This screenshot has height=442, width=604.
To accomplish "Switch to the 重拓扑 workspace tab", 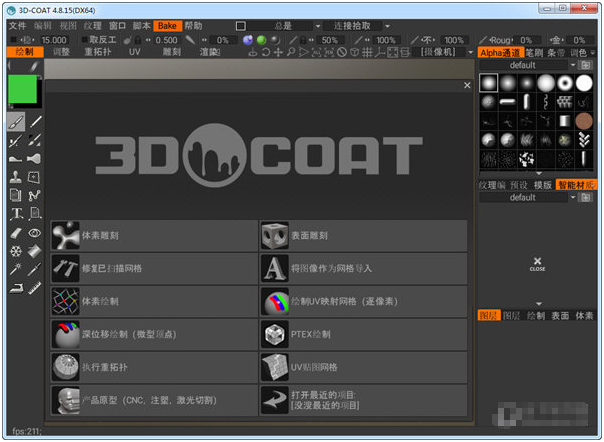I will 98,52.
